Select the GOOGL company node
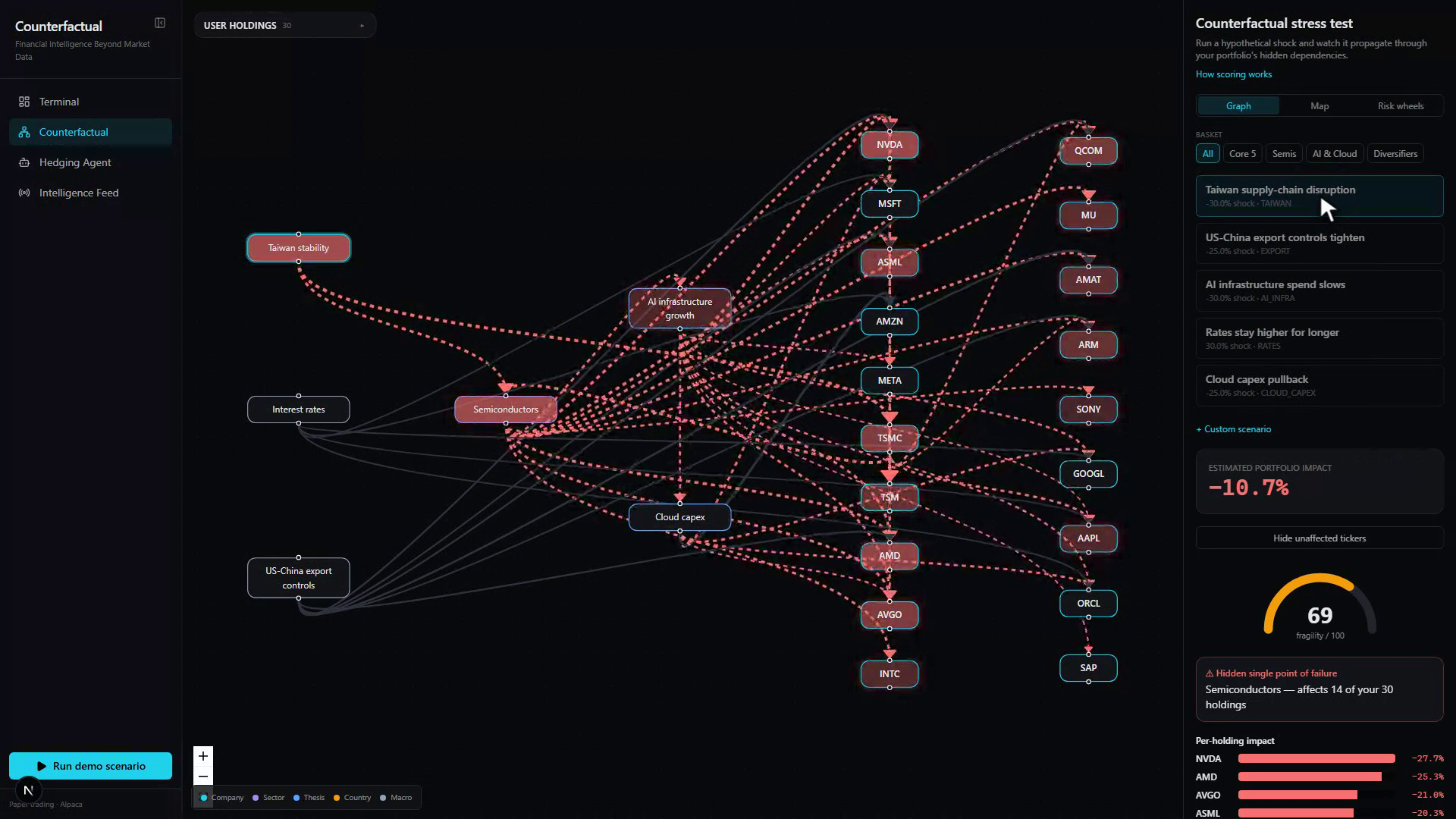This screenshot has height=819, width=1456. (x=1088, y=474)
